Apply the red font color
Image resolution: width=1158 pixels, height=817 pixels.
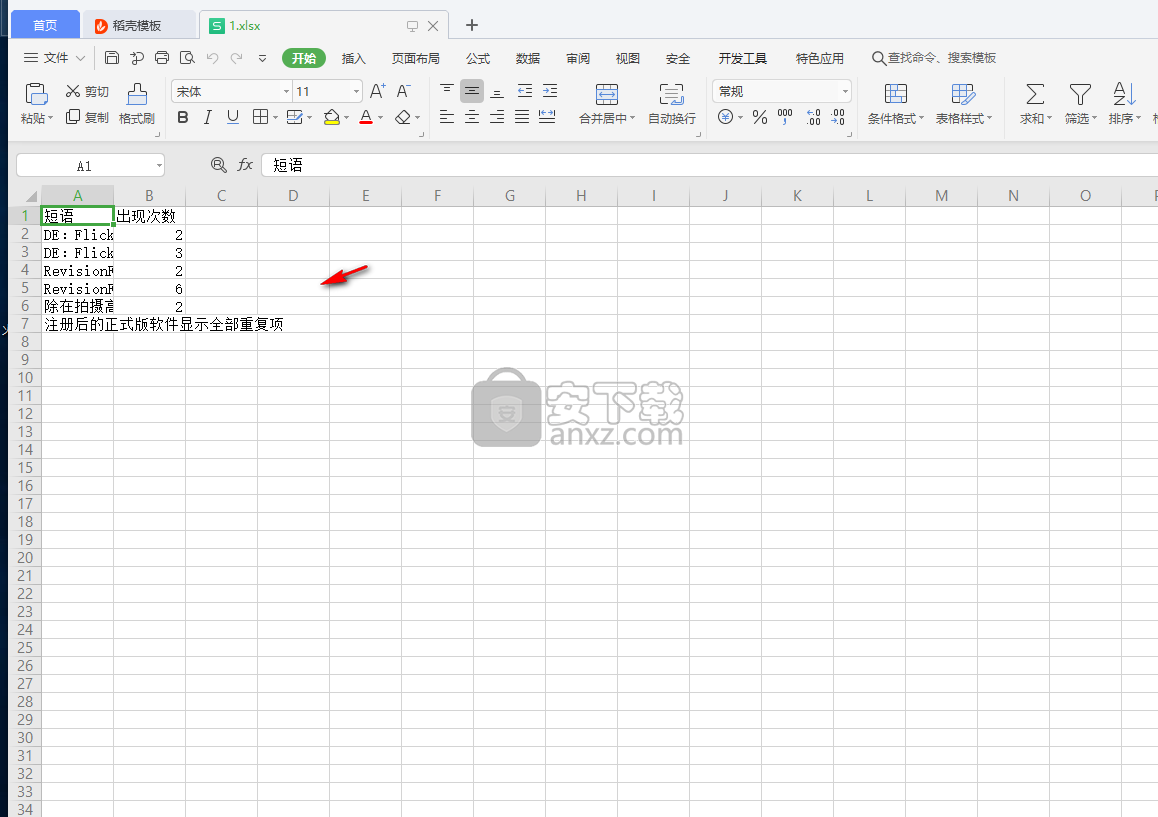tap(366, 117)
